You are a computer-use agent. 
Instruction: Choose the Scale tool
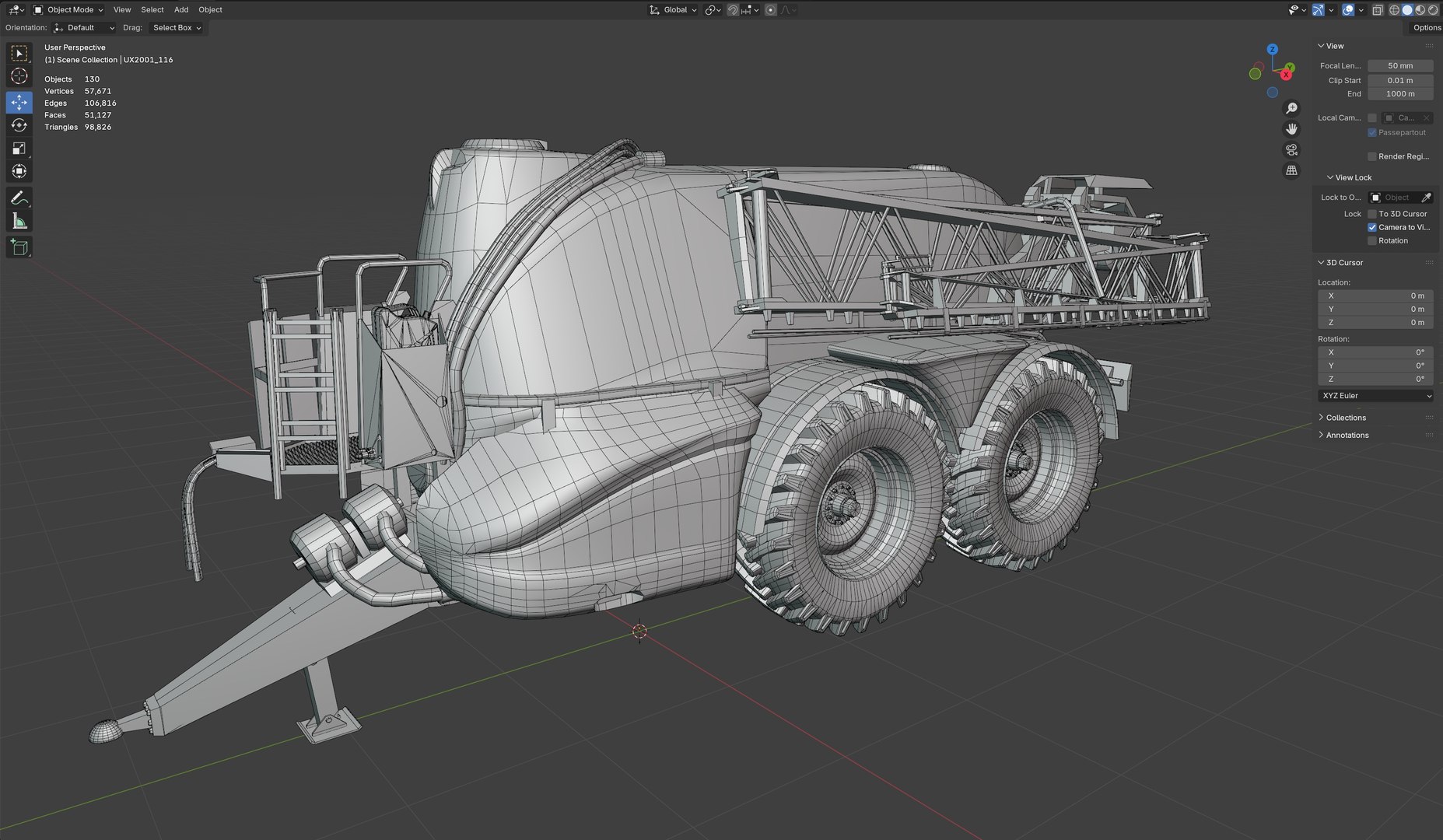click(19, 149)
